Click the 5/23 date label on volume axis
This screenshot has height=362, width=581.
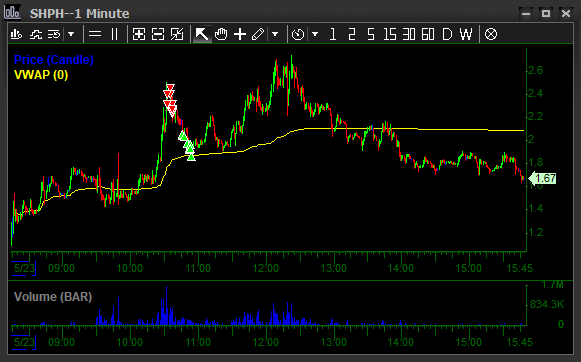pos(24,342)
